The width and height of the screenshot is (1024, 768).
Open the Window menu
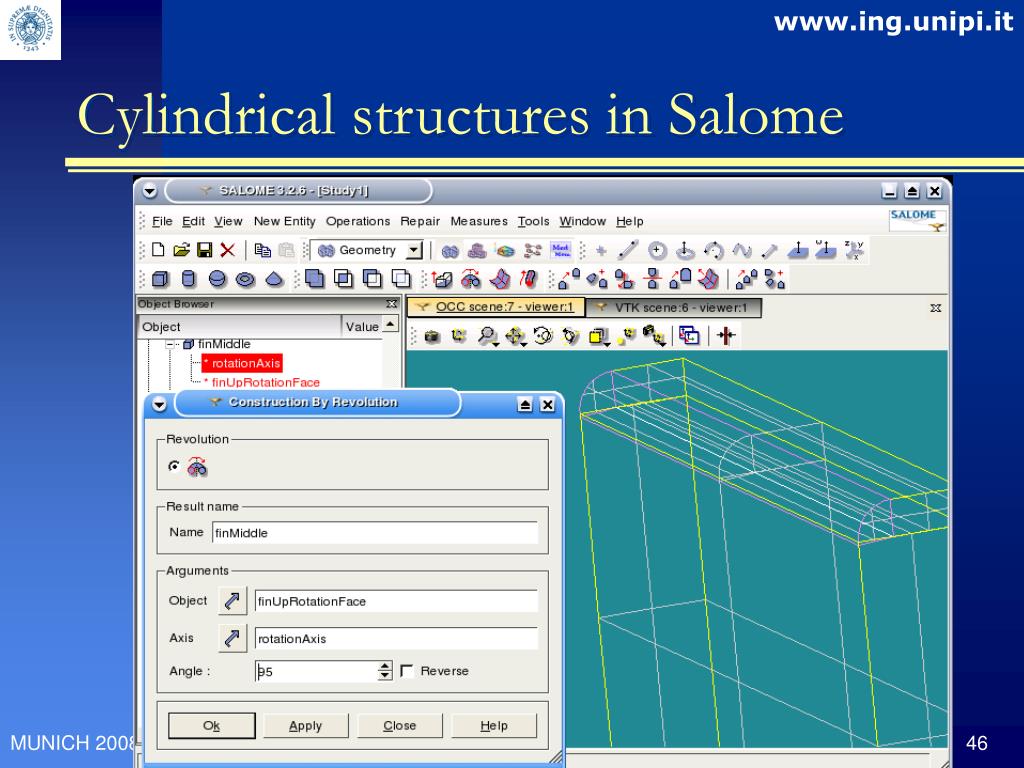pos(582,221)
